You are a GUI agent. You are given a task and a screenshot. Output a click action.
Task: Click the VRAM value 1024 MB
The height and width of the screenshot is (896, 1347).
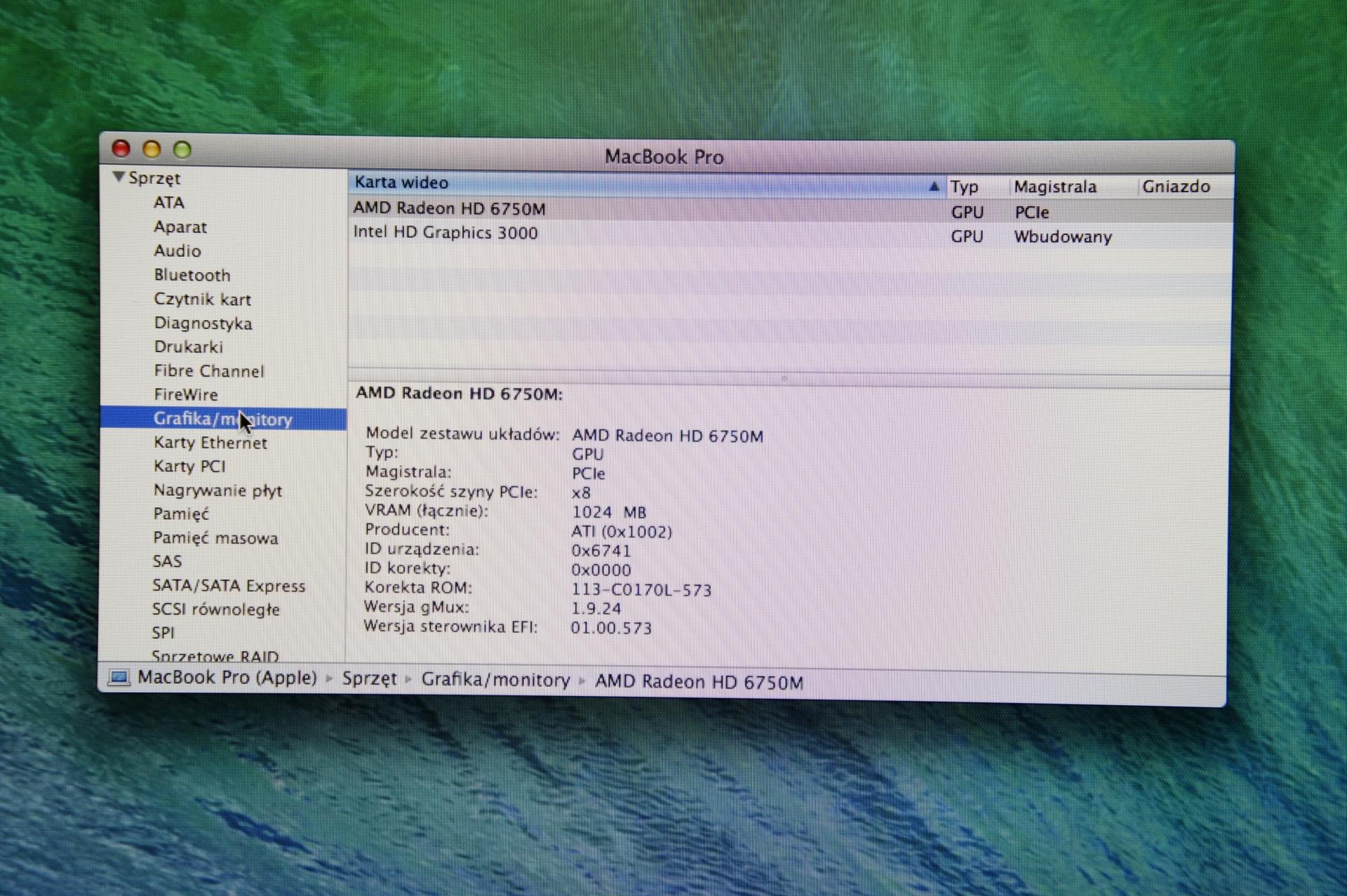coord(608,512)
